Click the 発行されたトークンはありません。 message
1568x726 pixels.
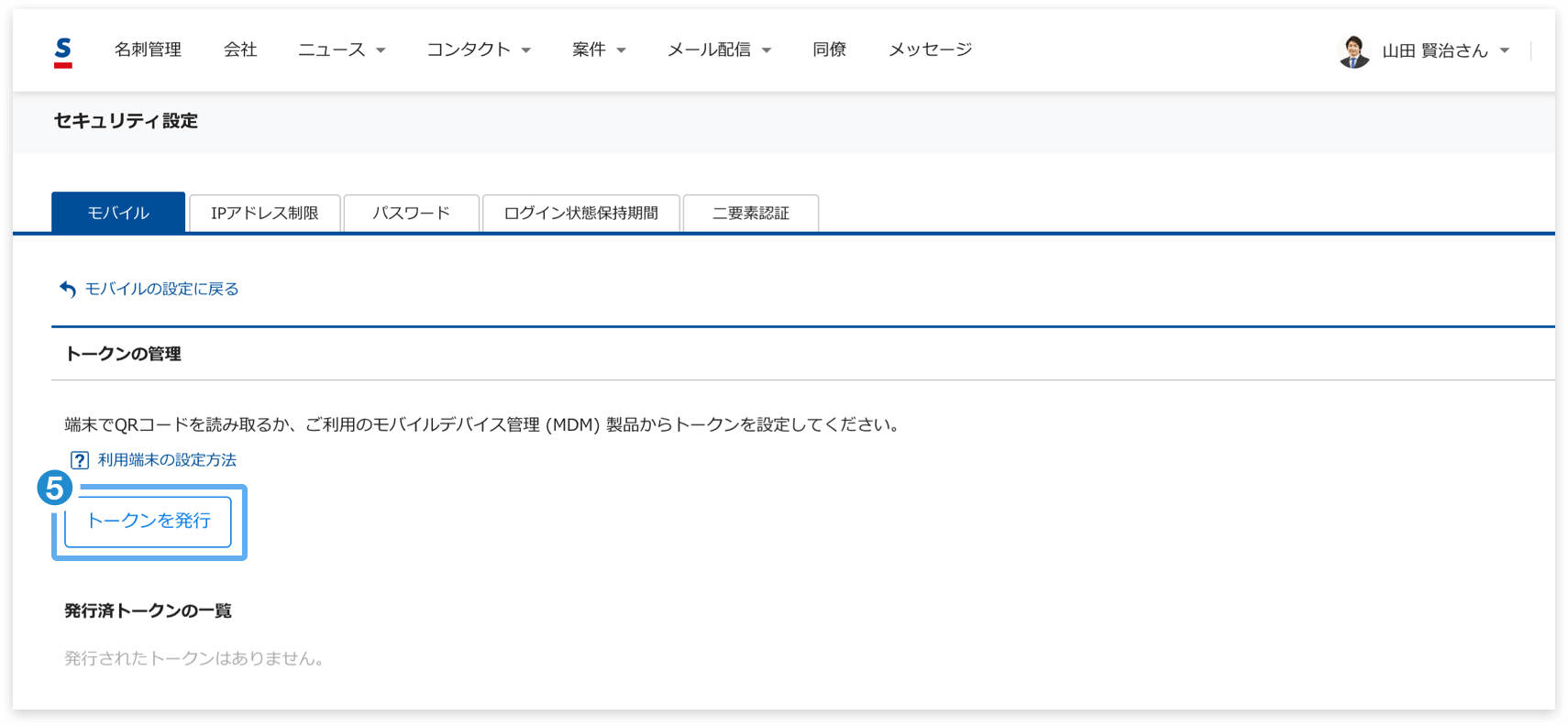pyautogui.click(x=196, y=658)
